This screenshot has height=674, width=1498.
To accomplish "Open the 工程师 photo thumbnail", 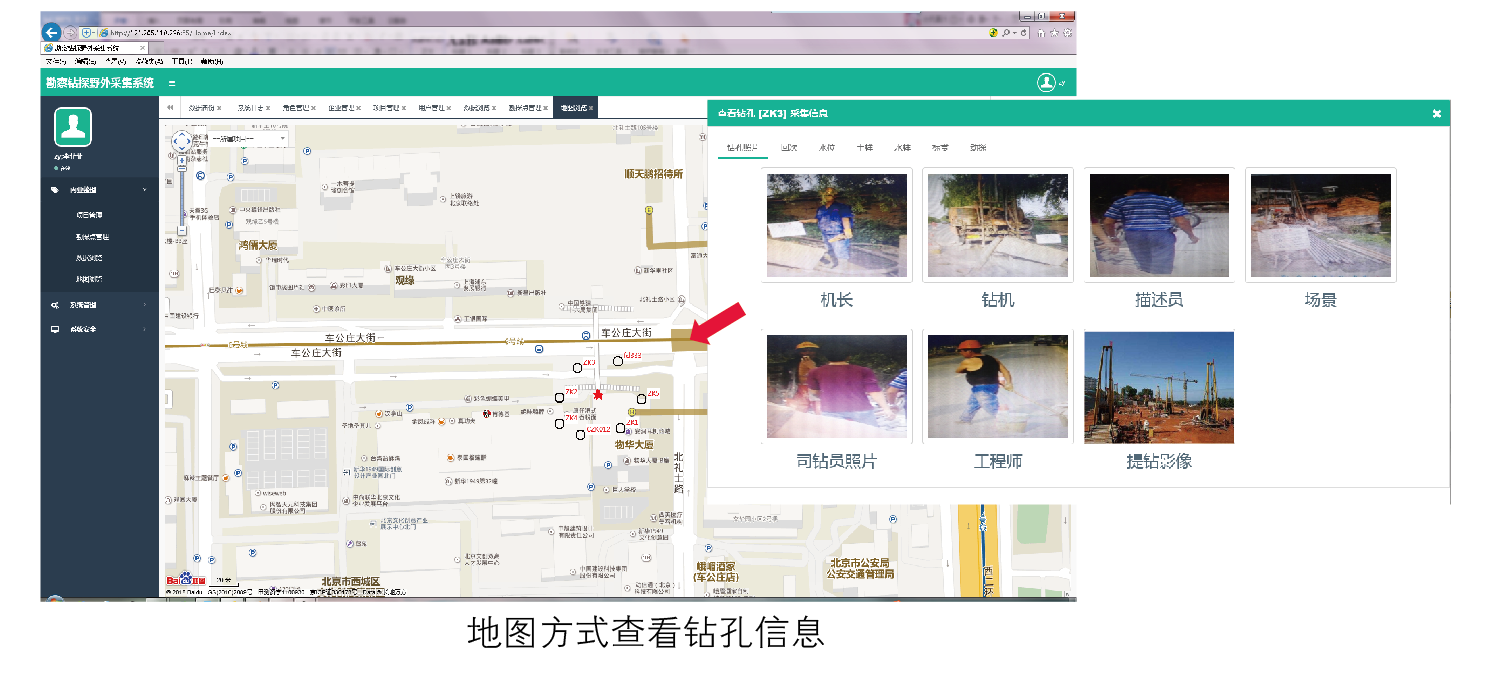I will tap(998, 386).
